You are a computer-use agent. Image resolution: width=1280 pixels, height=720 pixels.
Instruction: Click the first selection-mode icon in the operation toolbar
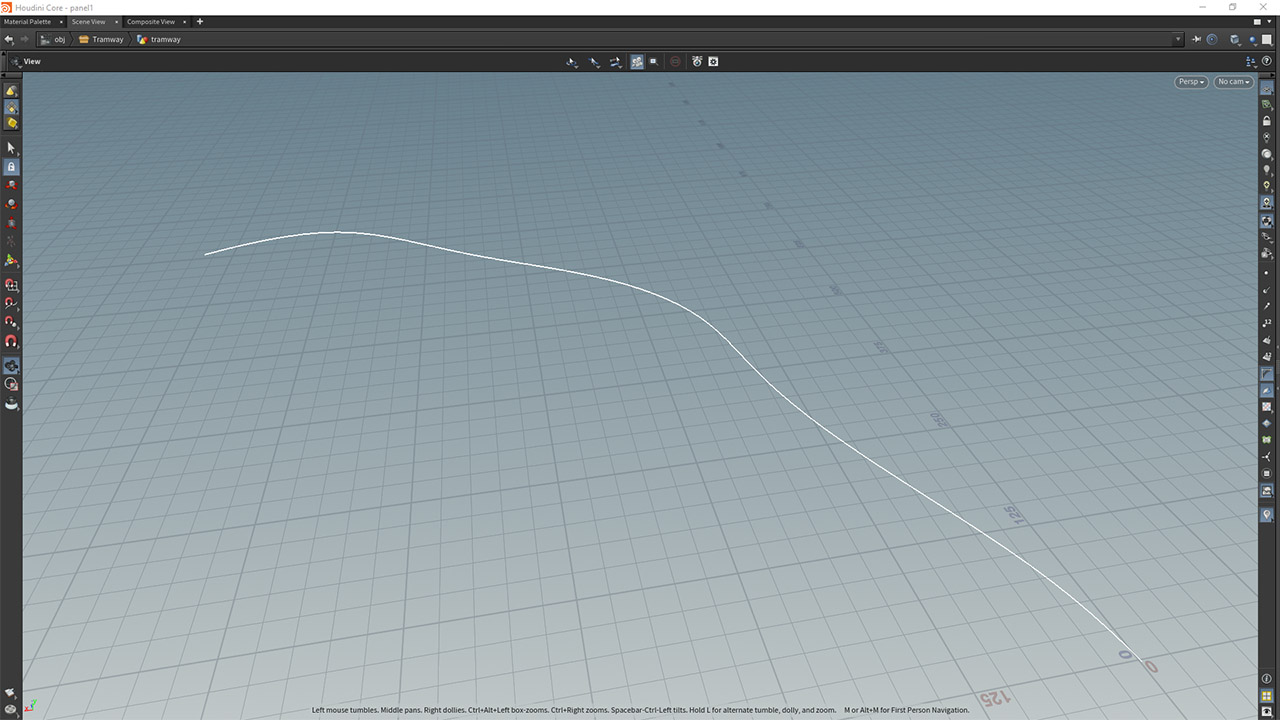pyautogui.click(x=572, y=62)
